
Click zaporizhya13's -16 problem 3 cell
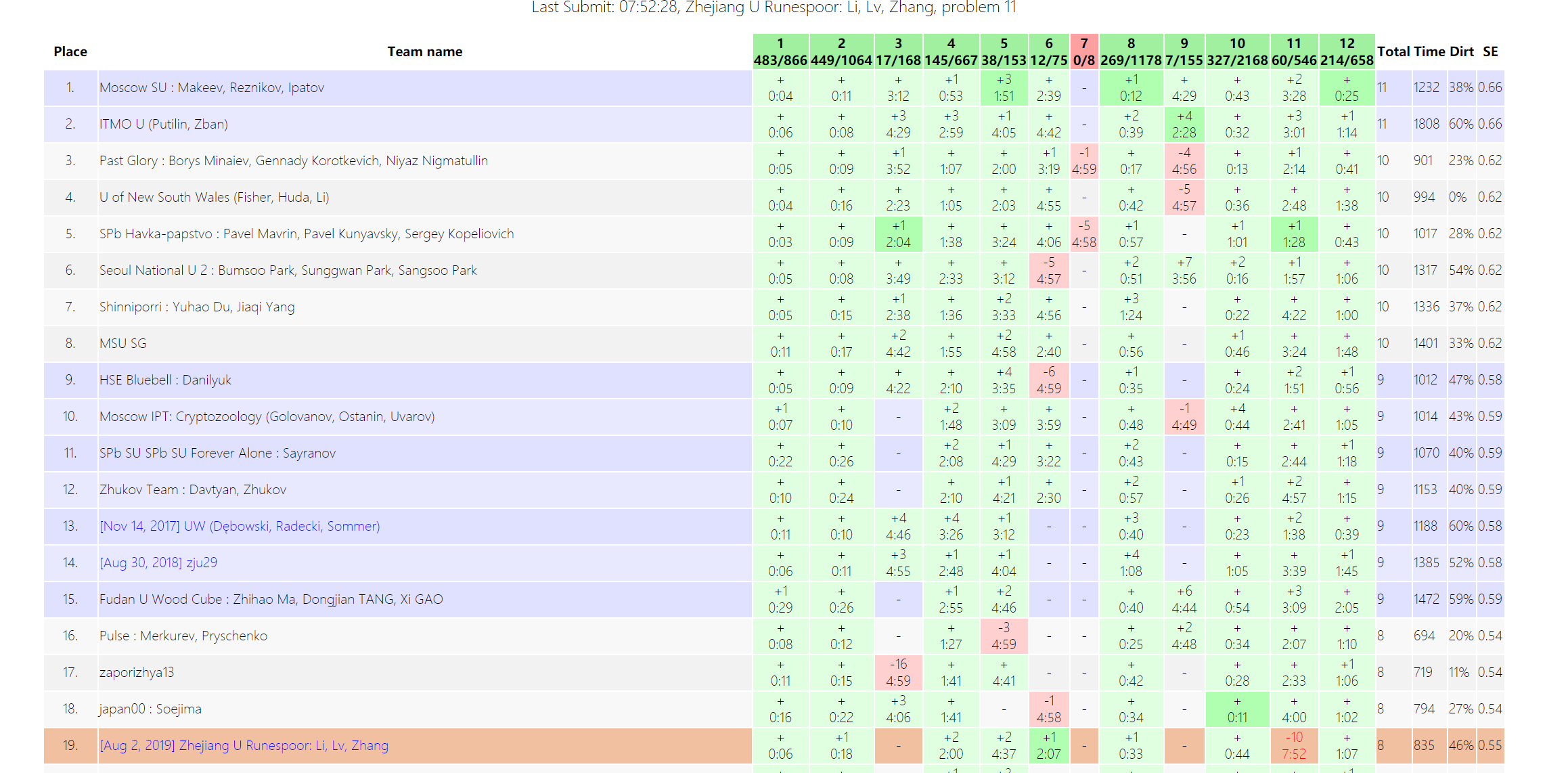point(898,672)
